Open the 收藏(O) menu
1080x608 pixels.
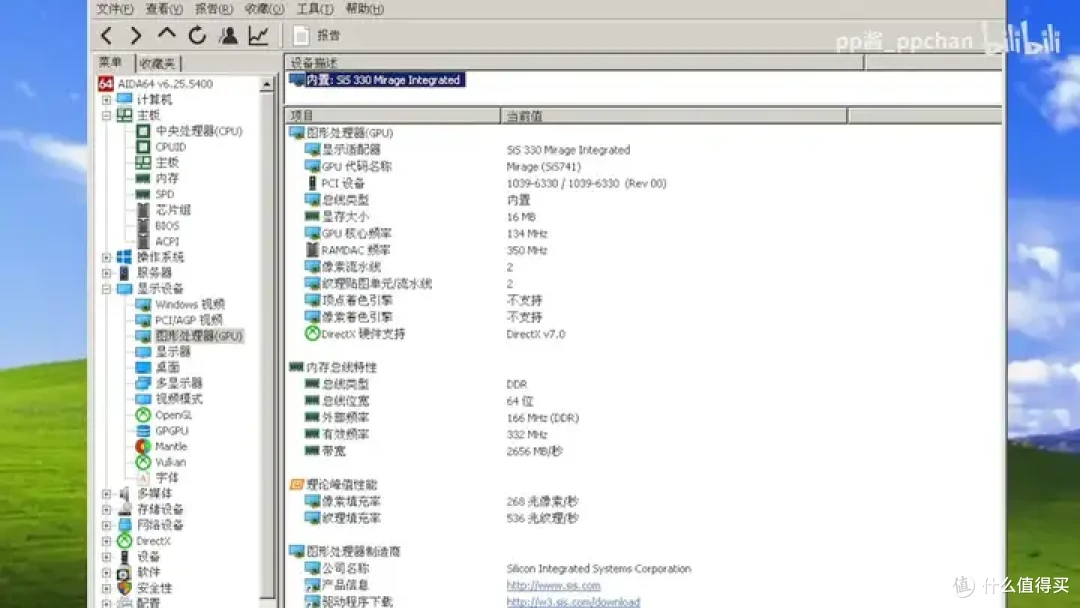click(264, 9)
